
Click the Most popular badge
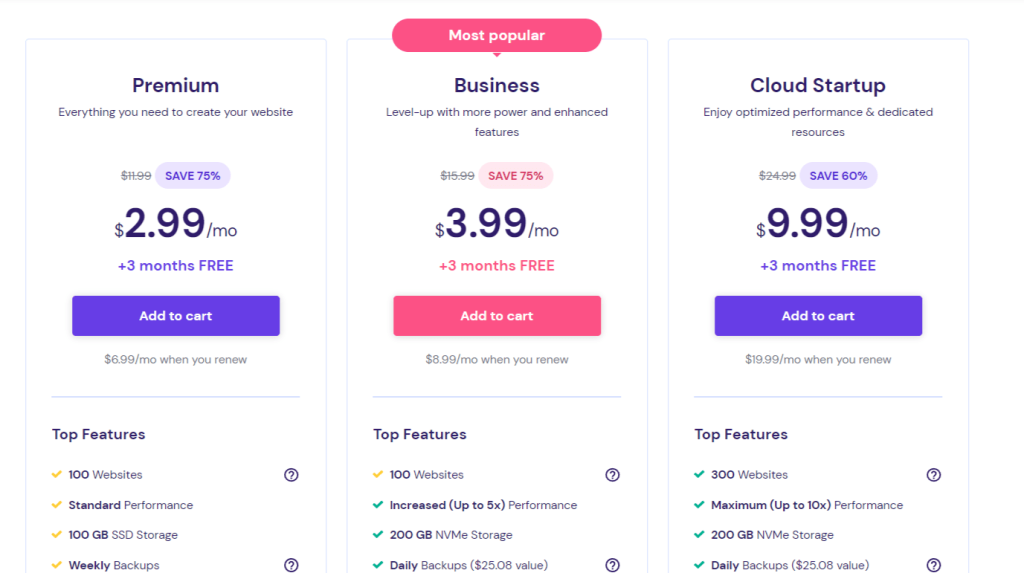[x=497, y=35]
